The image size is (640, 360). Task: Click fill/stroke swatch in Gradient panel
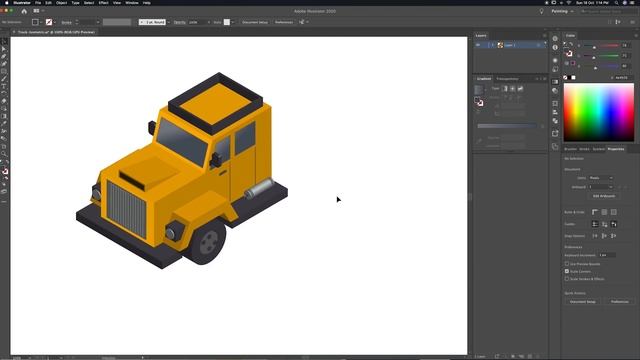pyautogui.click(x=479, y=102)
